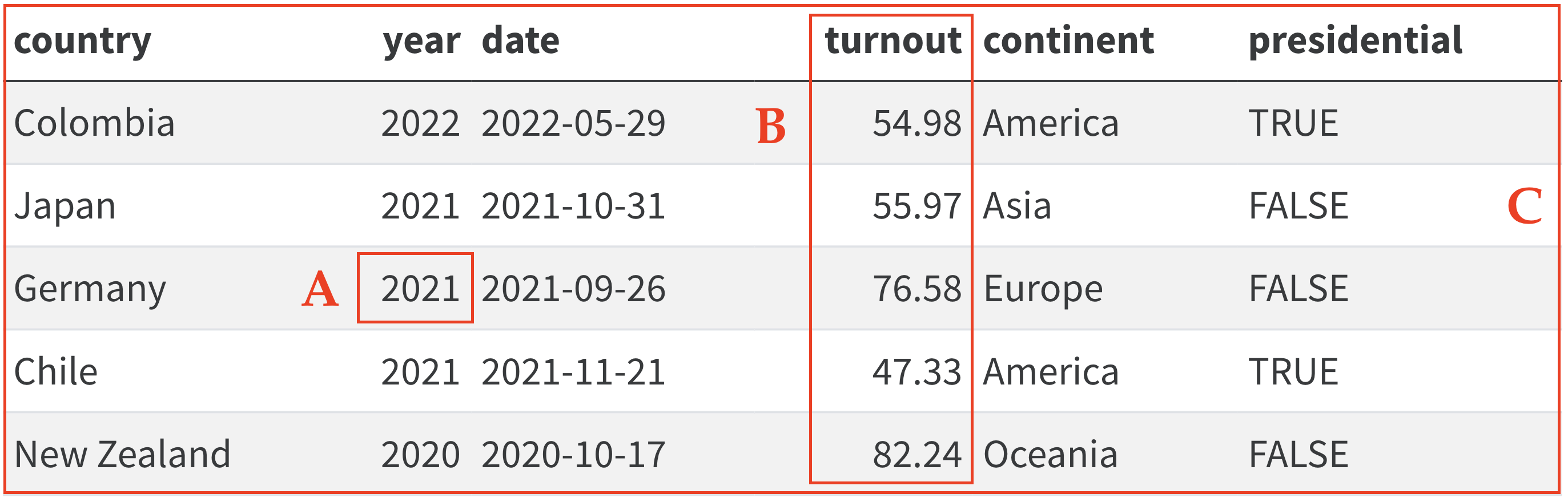
Task: Click the presidential column header
Action: pyautogui.click(x=1355, y=41)
